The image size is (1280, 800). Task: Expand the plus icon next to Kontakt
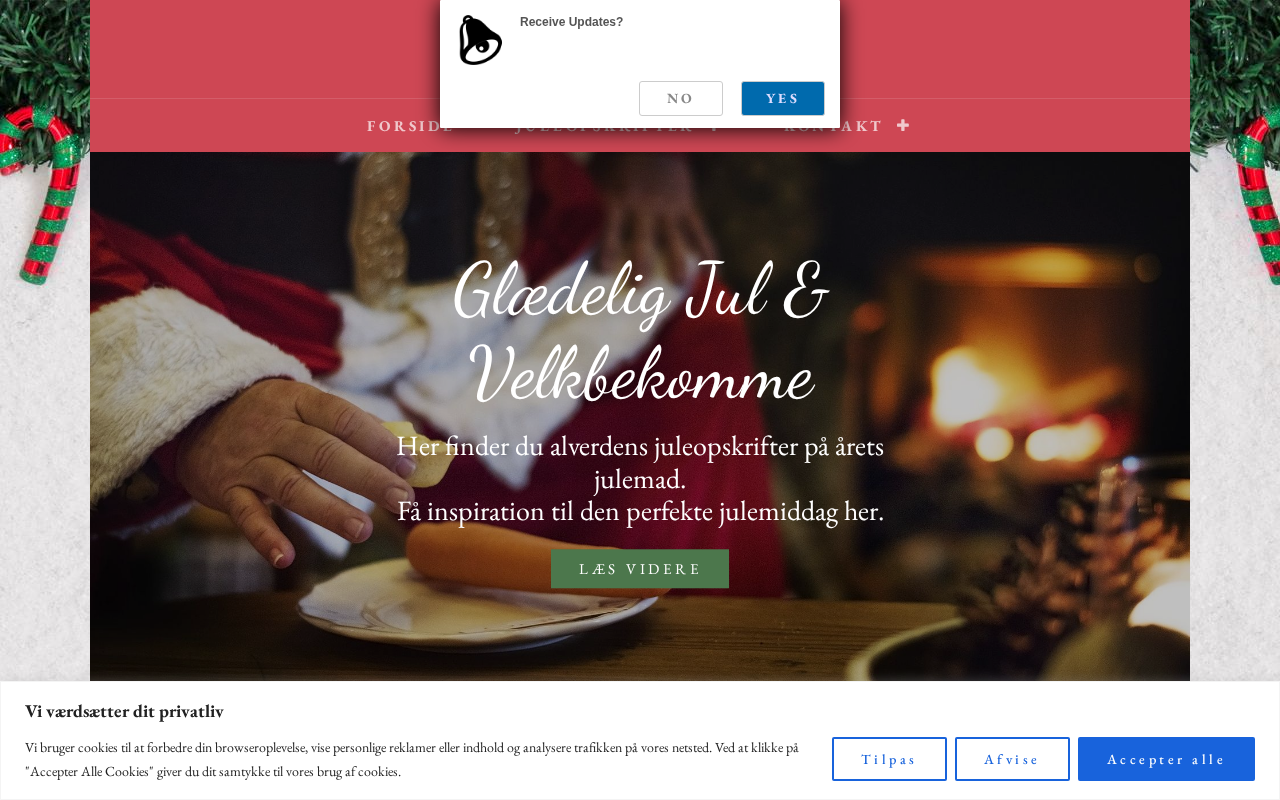903,125
